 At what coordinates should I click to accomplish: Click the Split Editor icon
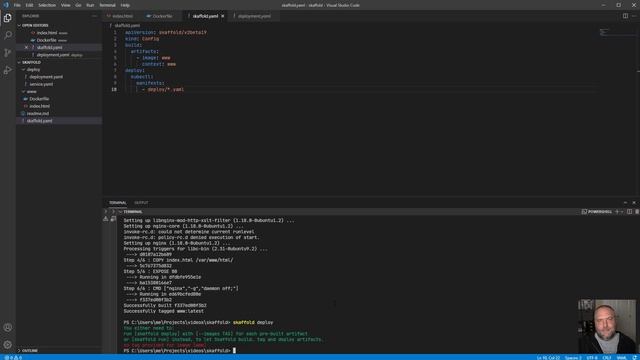(625, 16)
